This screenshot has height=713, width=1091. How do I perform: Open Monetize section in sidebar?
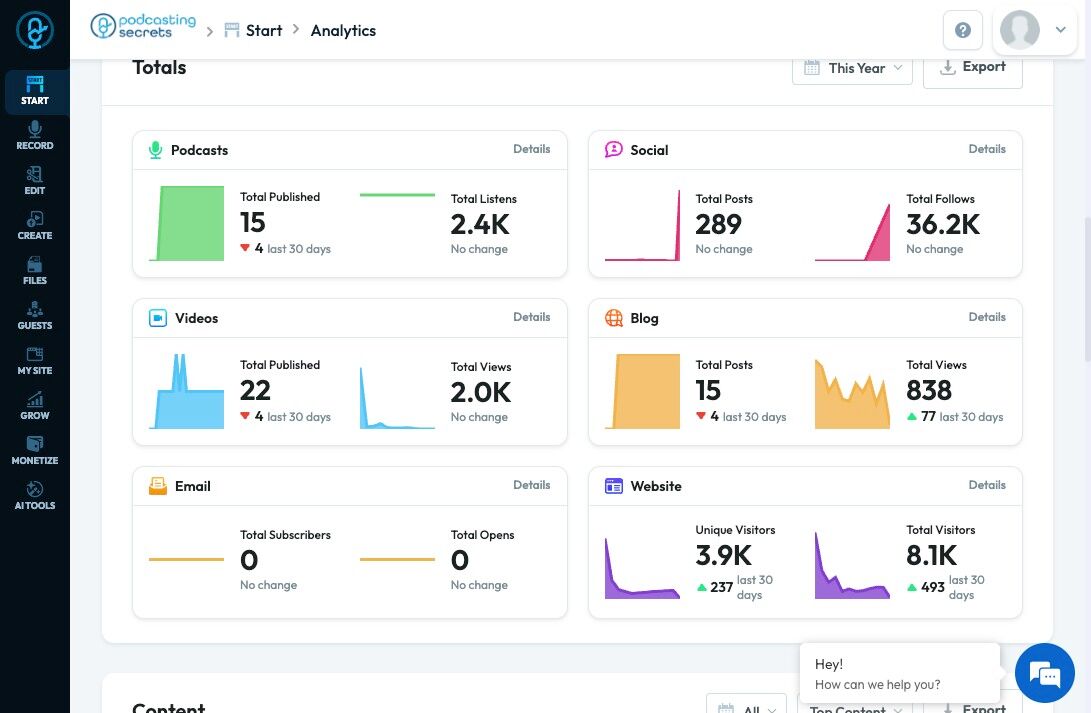pyautogui.click(x=35, y=451)
